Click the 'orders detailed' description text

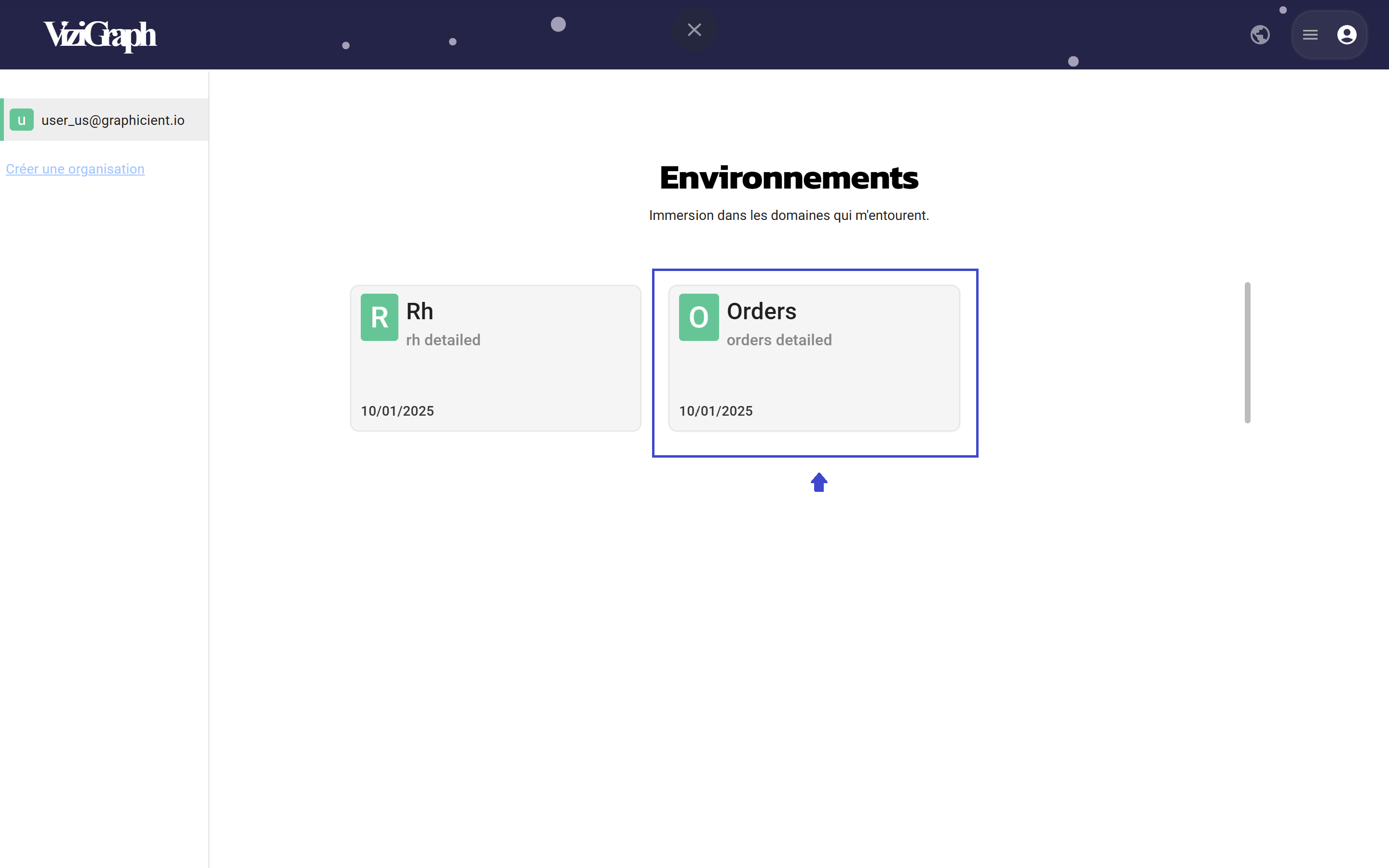point(779,340)
